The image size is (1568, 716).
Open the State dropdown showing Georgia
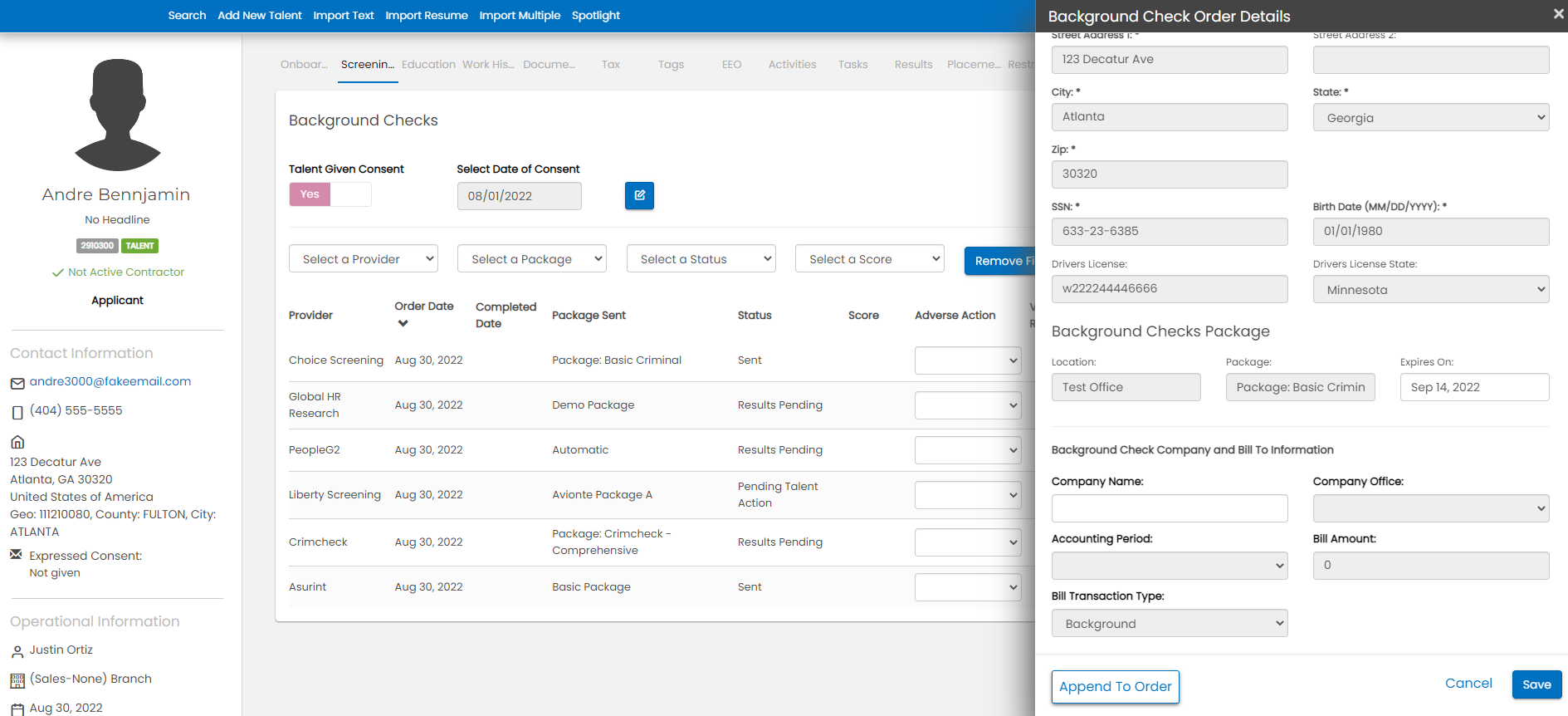[1431, 117]
